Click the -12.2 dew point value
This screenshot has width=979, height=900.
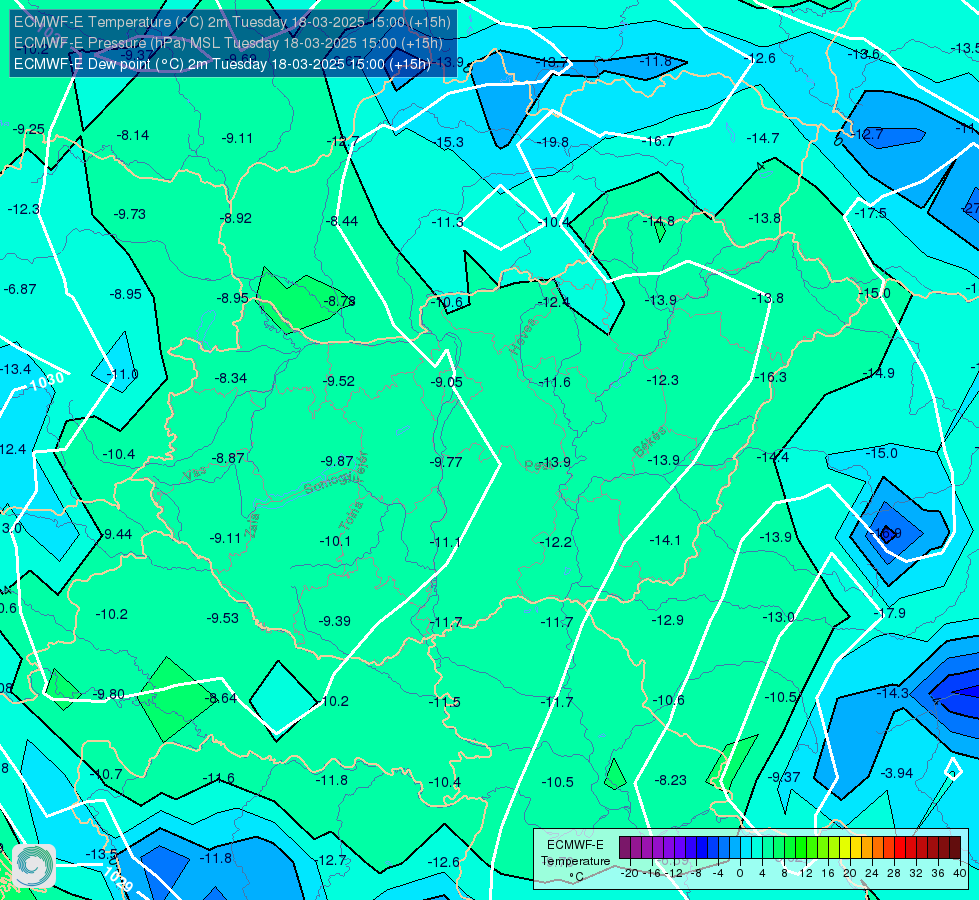pyautogui.click(x=555, y=542)
